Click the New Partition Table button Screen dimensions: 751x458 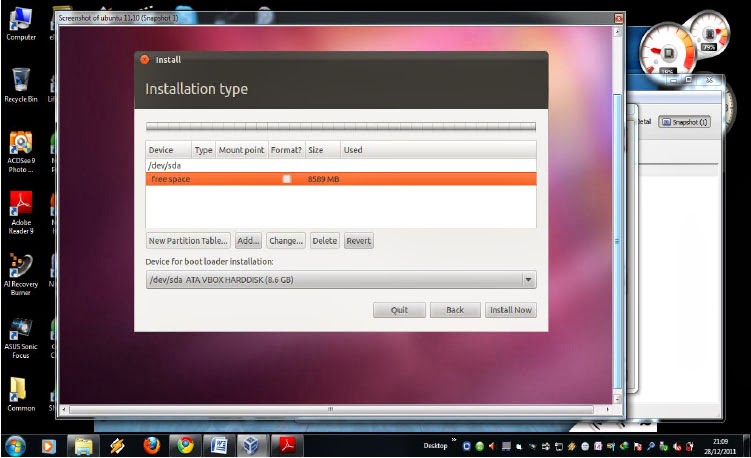click(188, 240)
